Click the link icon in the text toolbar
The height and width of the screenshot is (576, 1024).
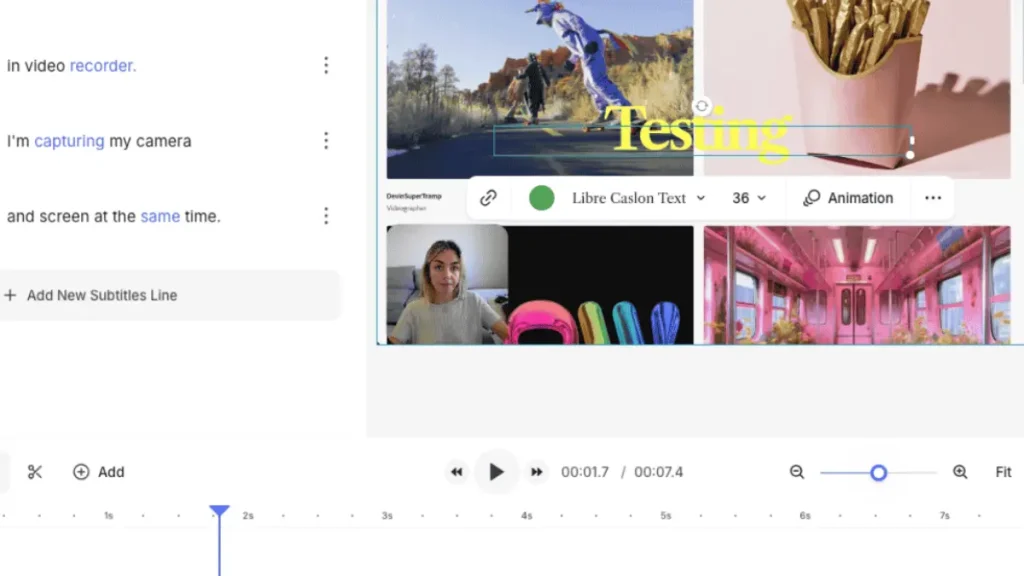point(489,197)
